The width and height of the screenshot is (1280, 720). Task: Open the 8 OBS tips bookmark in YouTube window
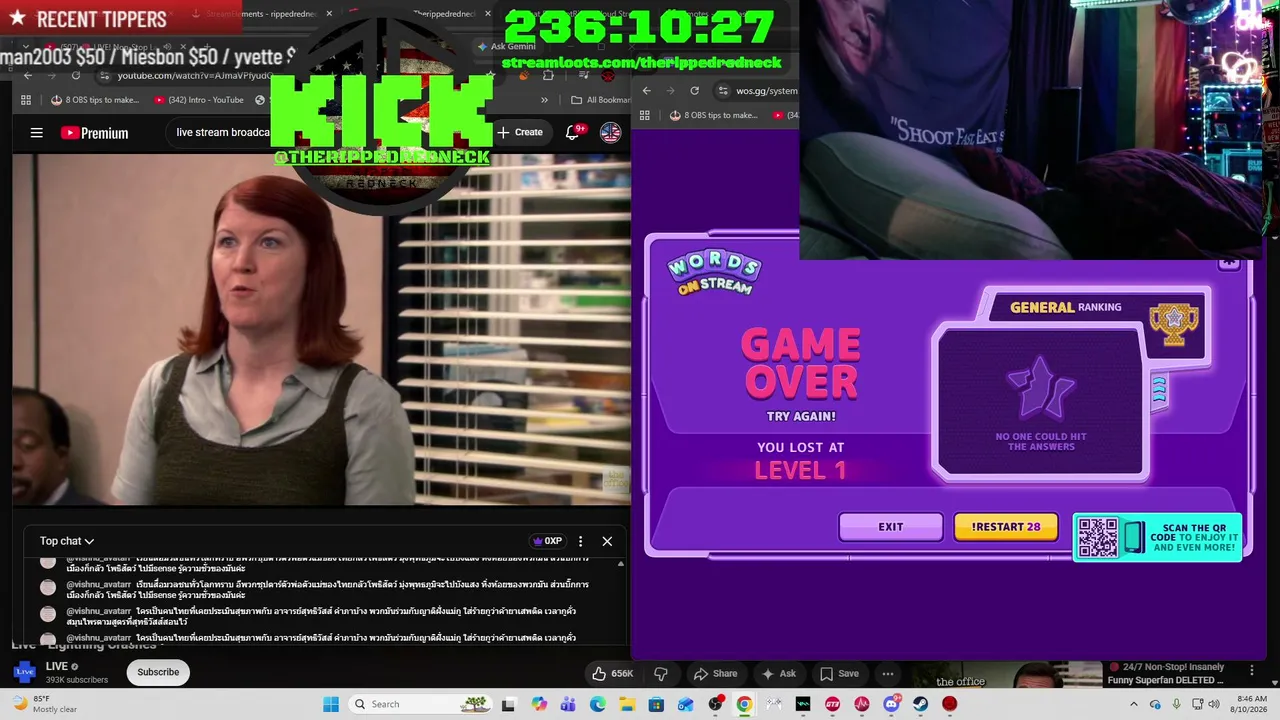pyautogui.click(x=95, y=100)
